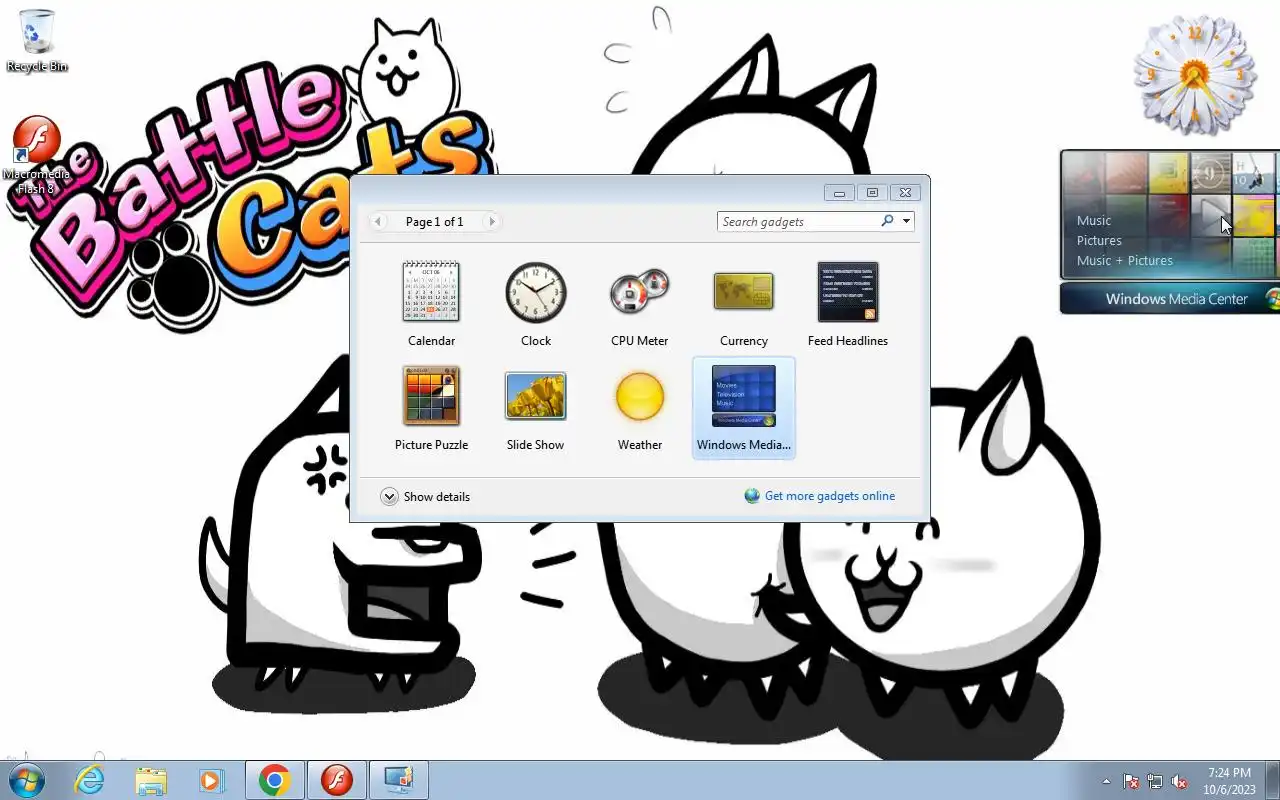The height and width of the screenshot is (800, 1280).
Task: Click the Page 1 of 1 label
Action: pos(435,222)
